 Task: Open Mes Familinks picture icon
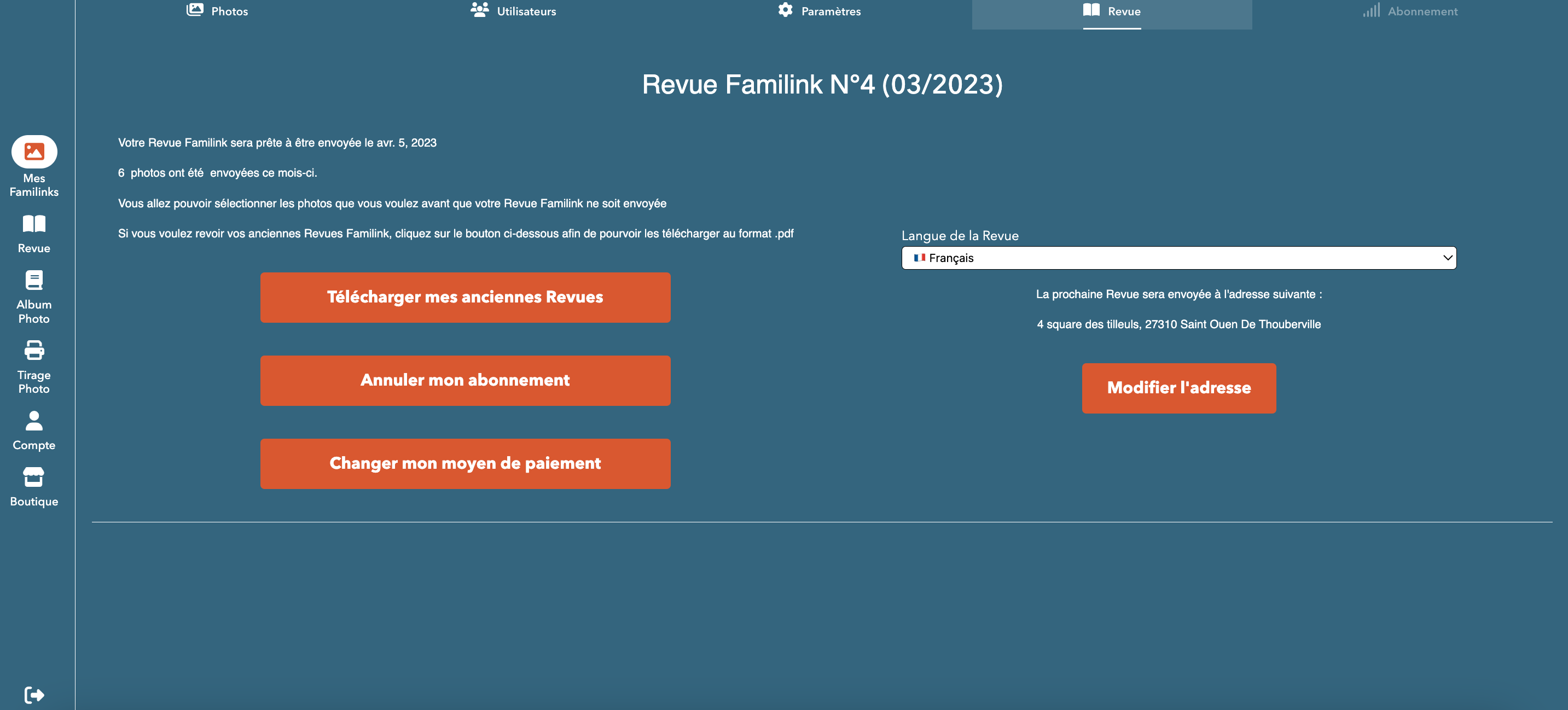[x=34, y=152]
